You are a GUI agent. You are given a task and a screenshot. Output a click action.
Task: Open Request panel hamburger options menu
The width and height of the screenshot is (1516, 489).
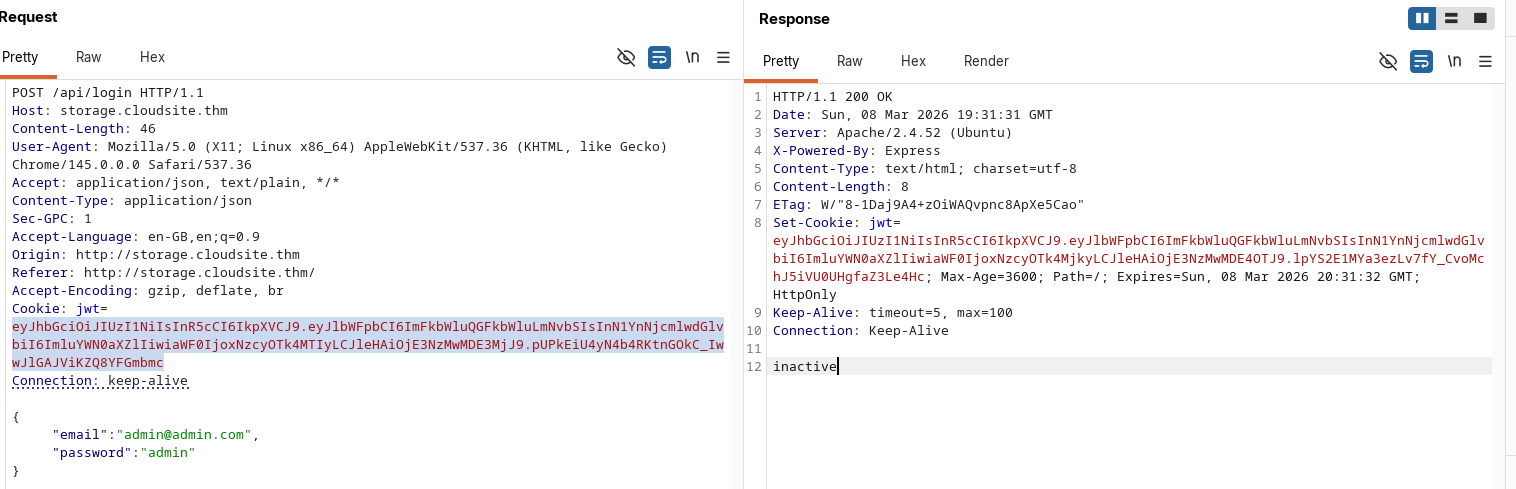click(723, 58)
